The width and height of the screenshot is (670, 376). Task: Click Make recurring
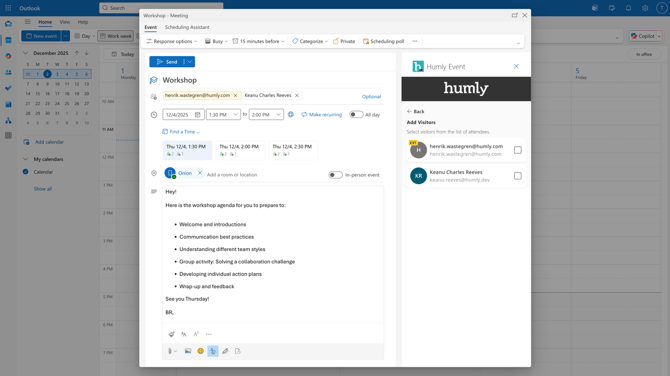click(321, 115)
